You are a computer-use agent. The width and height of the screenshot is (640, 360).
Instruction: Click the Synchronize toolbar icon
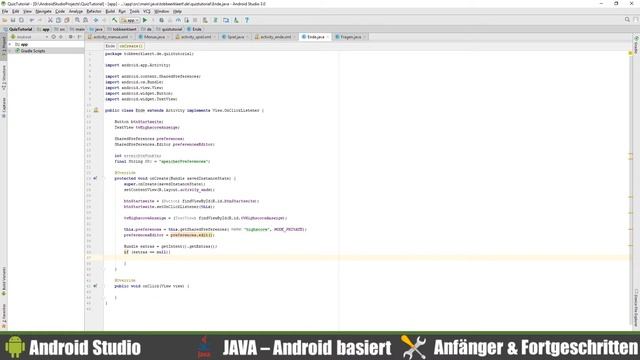tap(21, 20)
